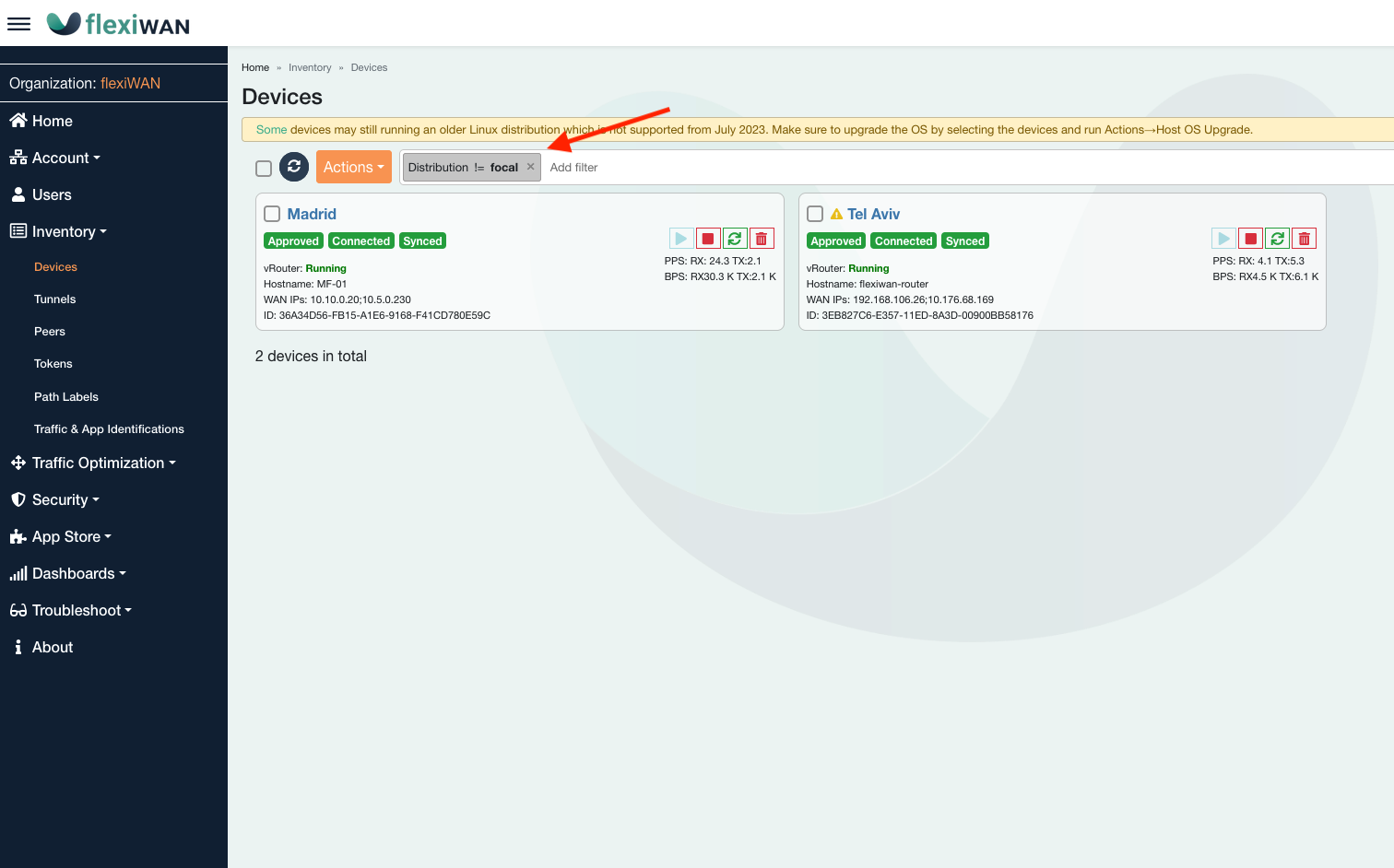Open the hamburger menu
This screenshot has height=868, width=1394.
[18, 24]
